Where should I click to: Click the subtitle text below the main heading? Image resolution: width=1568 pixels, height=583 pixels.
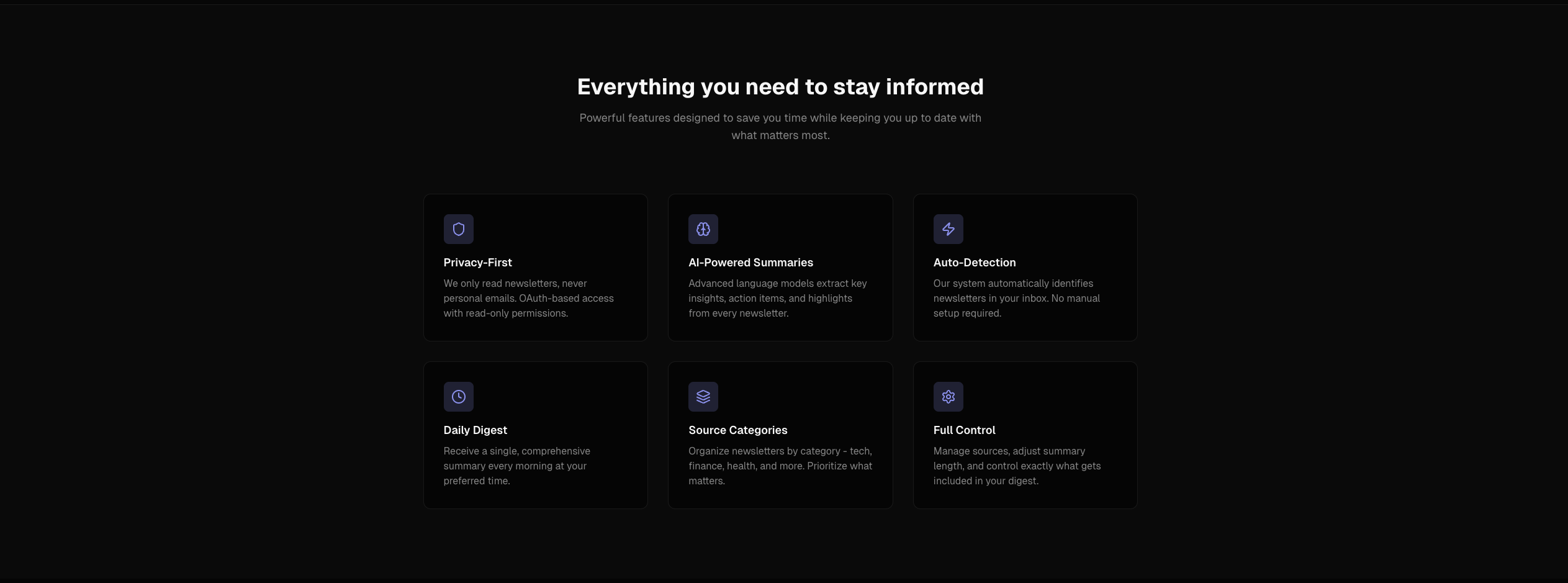coord(780,126)
